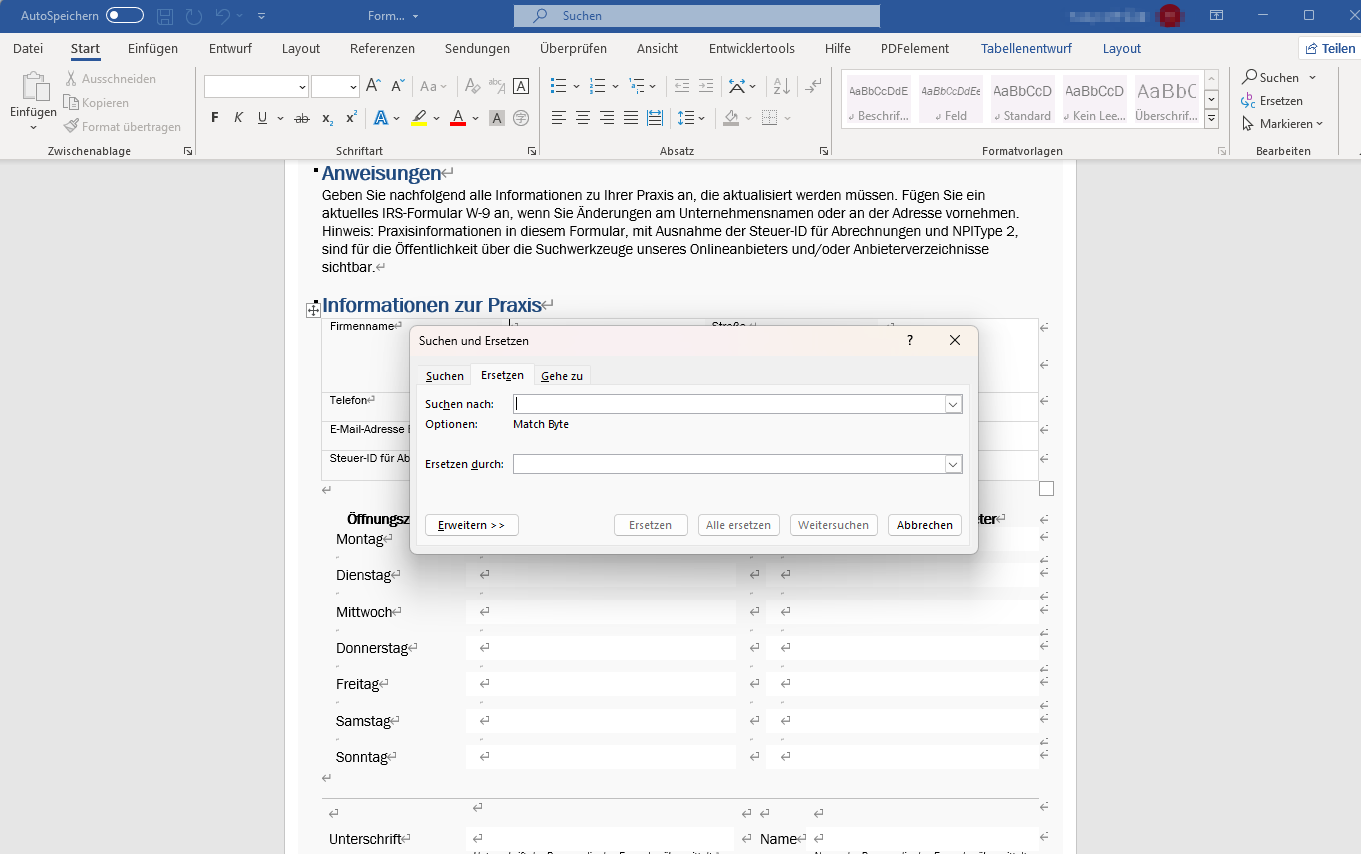Open the Einfügen paste dropdown arrow
1361x854 pixels.
(x=33, y=127)
